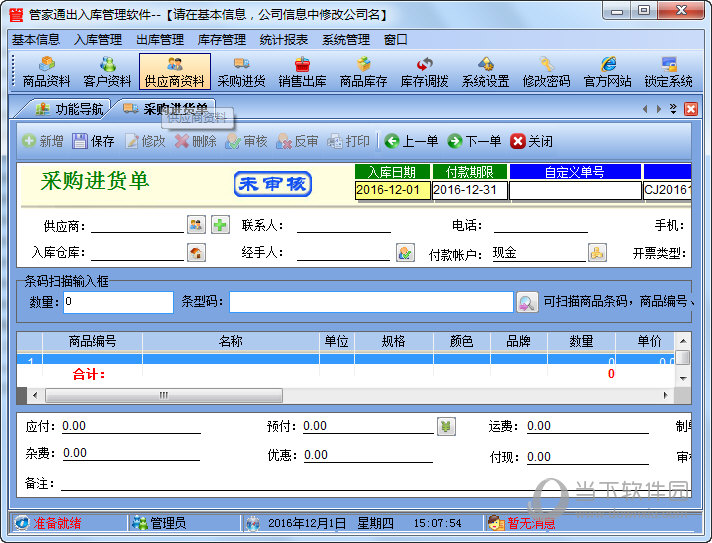The width and height of the screenshot is (712, 543).
Task: Click the 联系人 input field
Action: coord(344,225)
